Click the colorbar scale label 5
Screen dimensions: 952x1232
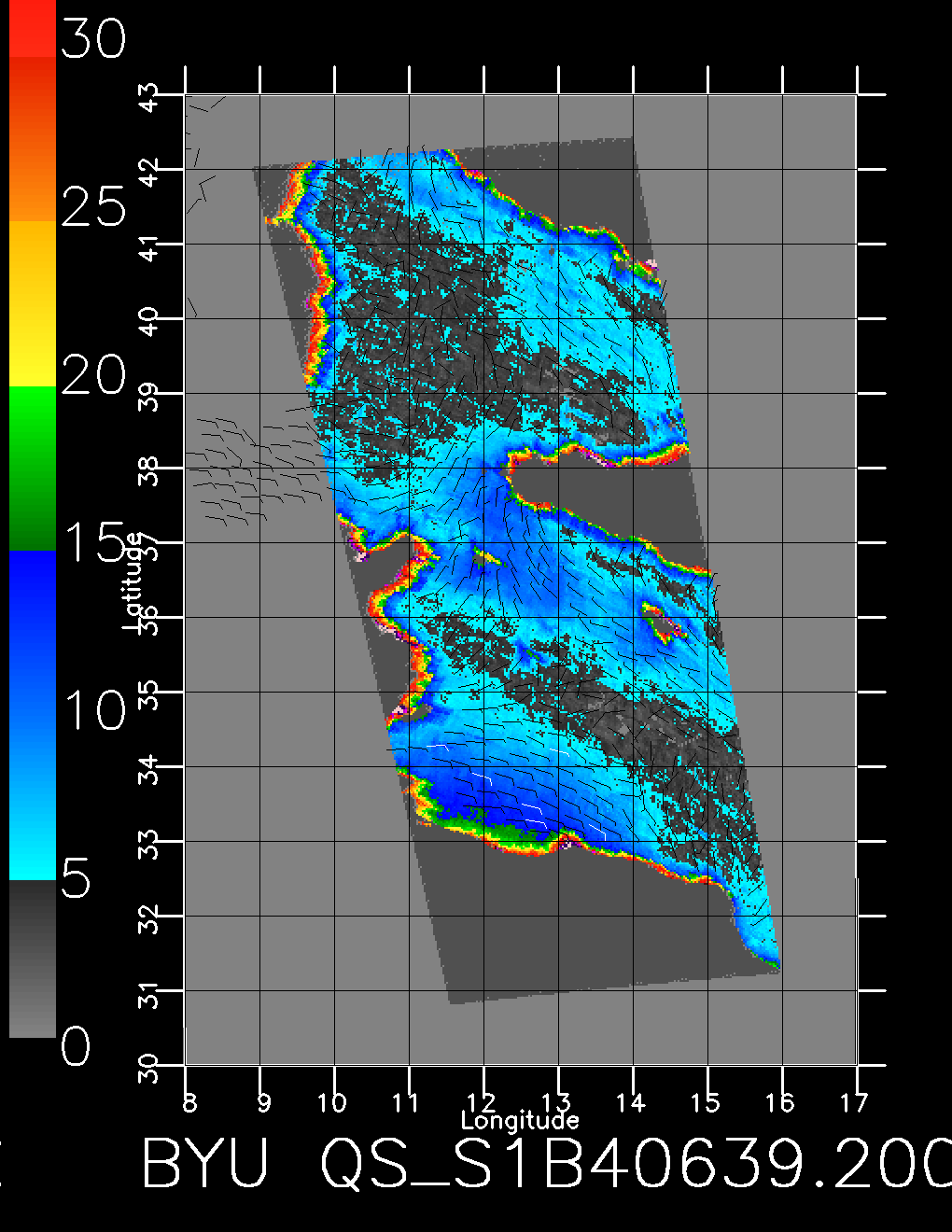(x=76, y=878)
